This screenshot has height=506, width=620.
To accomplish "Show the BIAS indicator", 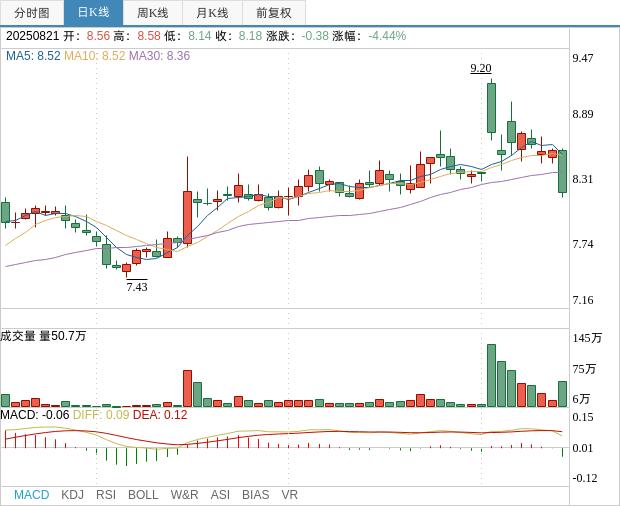I will [x=255, y=495].
